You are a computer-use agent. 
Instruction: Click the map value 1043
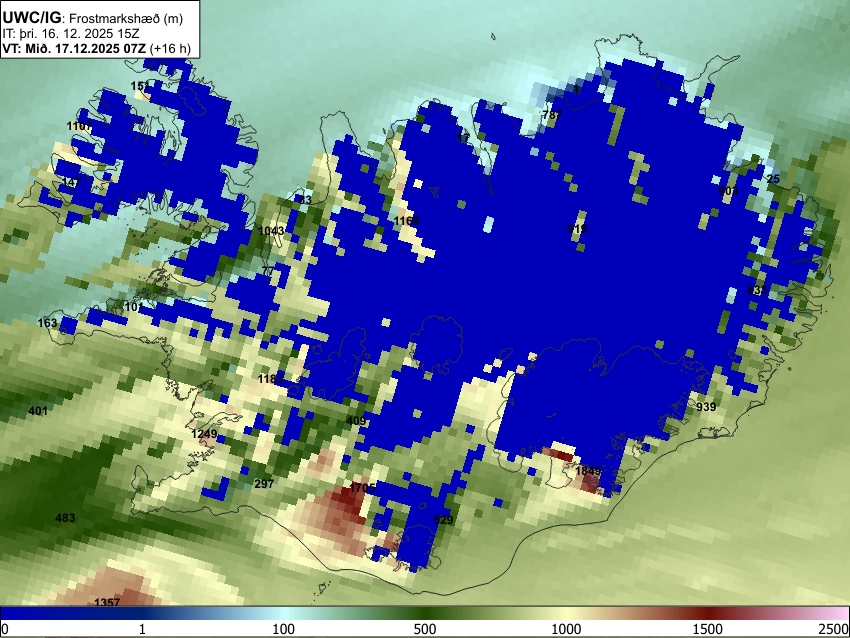(271, 231)
